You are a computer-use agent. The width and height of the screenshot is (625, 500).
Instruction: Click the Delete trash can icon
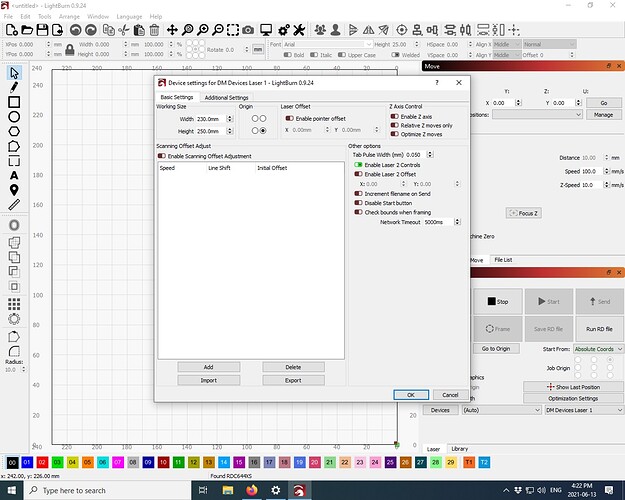click(154, 30)
